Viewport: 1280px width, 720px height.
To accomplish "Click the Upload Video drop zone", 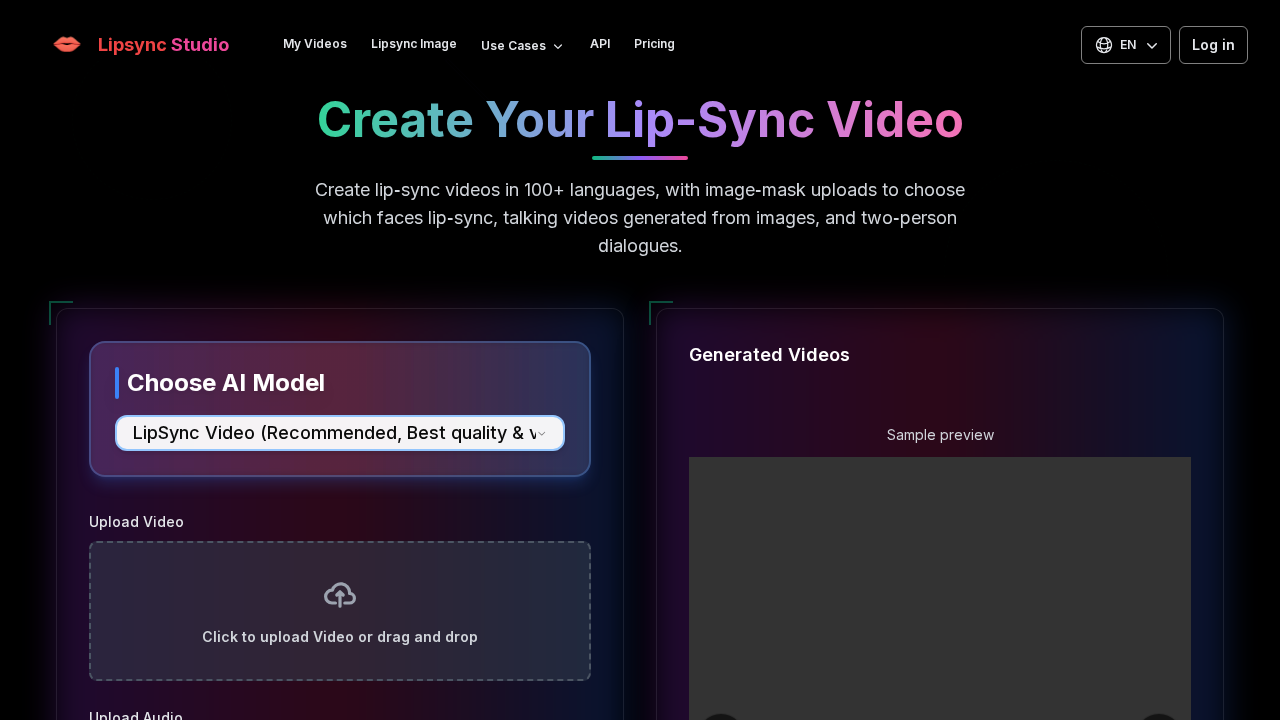I will tap(339, 610).
